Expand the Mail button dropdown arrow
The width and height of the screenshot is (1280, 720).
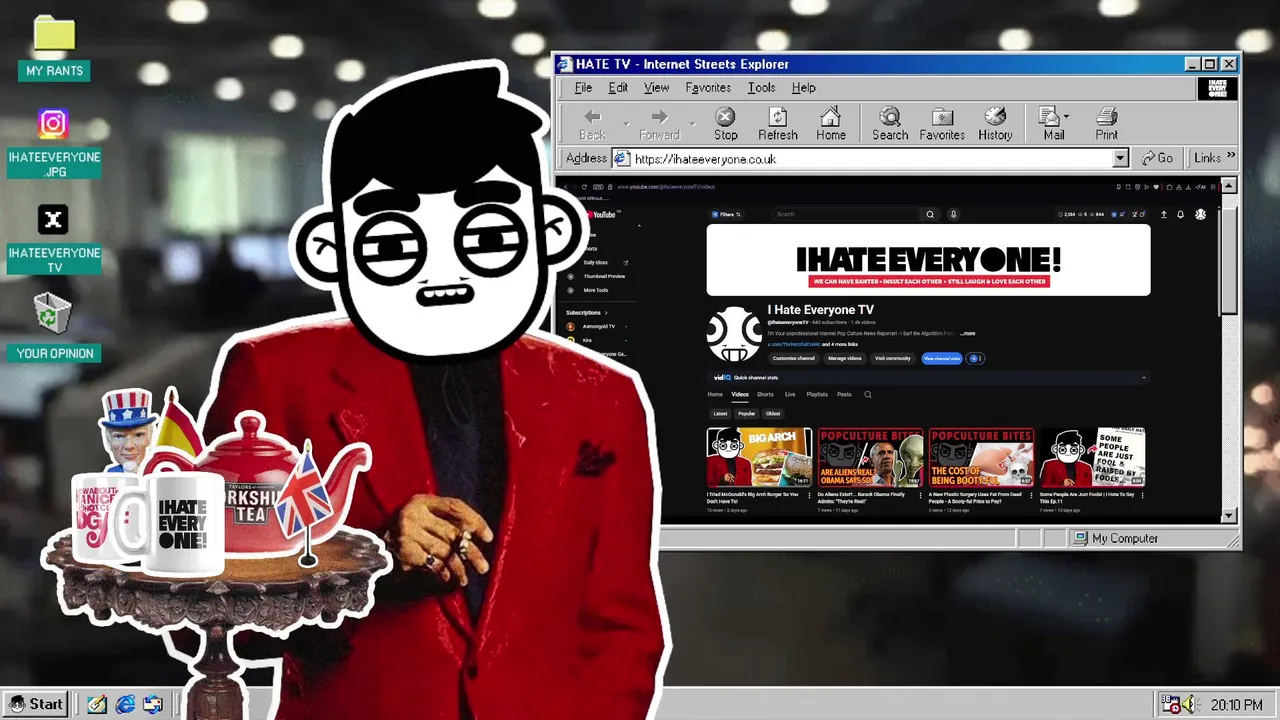1067,116
